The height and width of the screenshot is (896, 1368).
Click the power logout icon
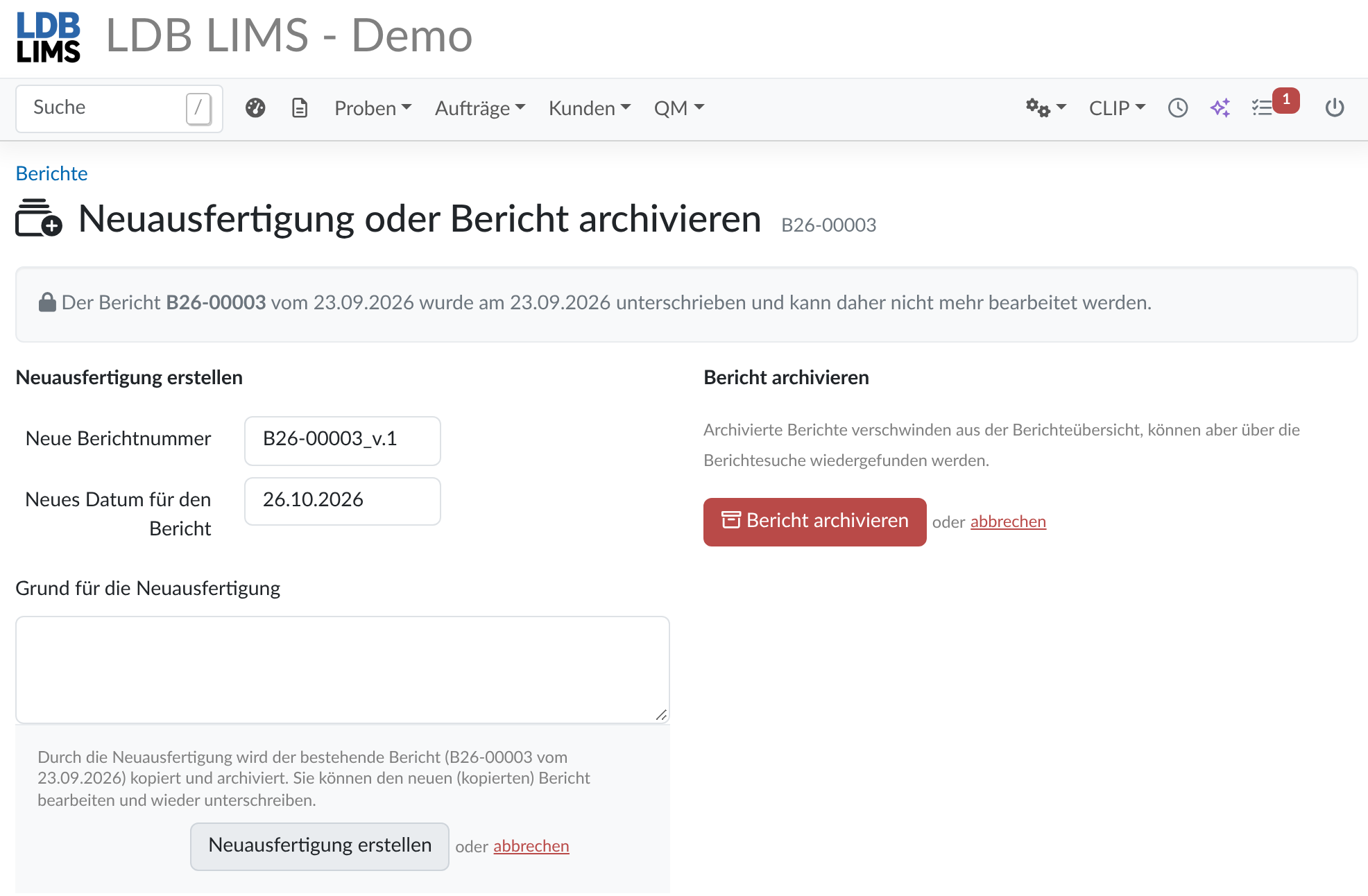coord(1335,108)
